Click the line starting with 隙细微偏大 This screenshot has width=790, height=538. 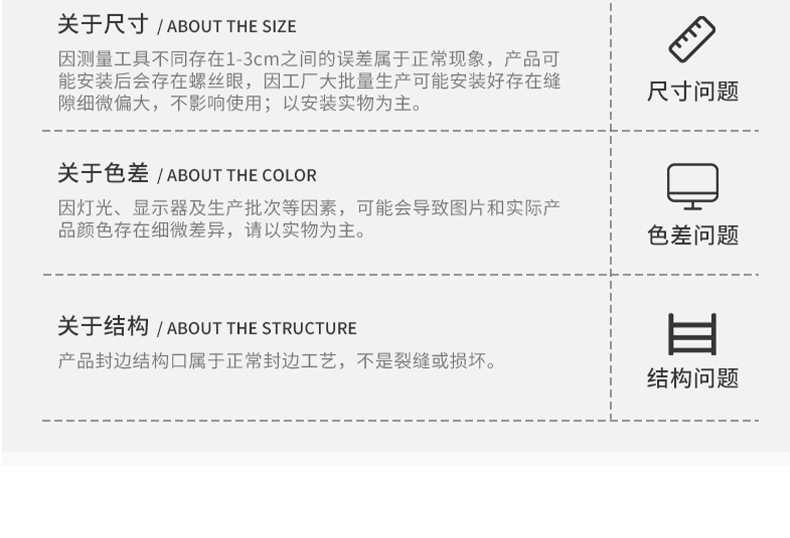tap(240, 103)
